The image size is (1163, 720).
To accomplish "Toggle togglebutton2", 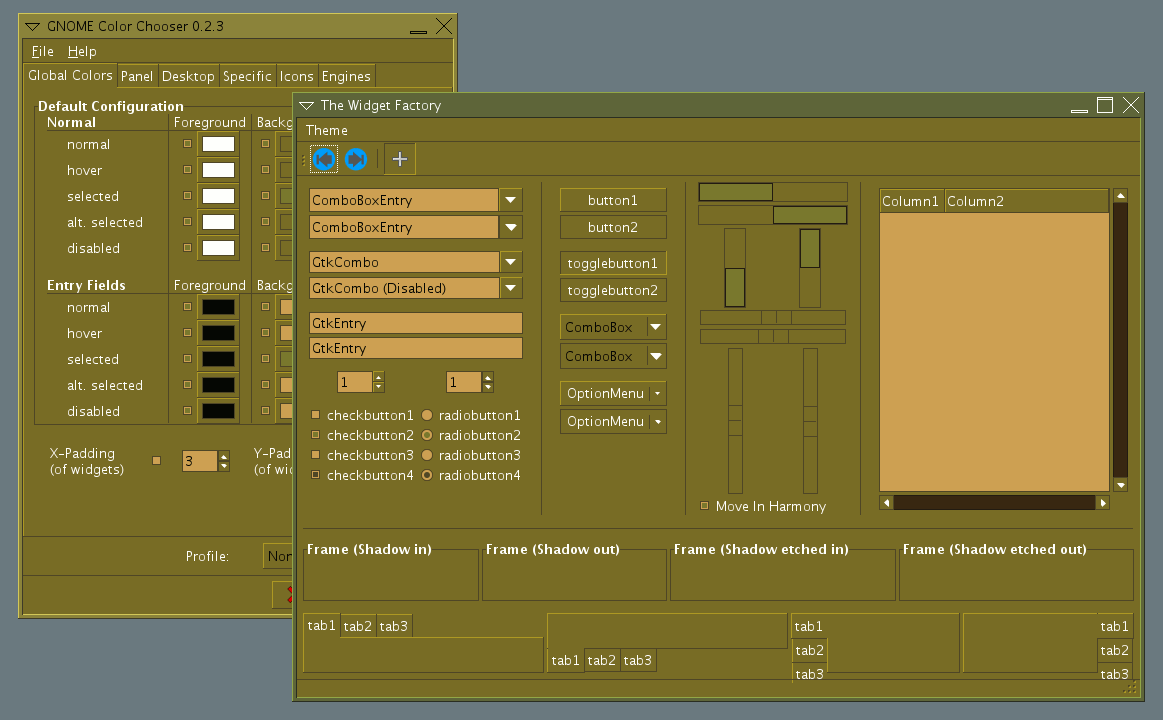I will pyautogui.click(x=613, y=290).
